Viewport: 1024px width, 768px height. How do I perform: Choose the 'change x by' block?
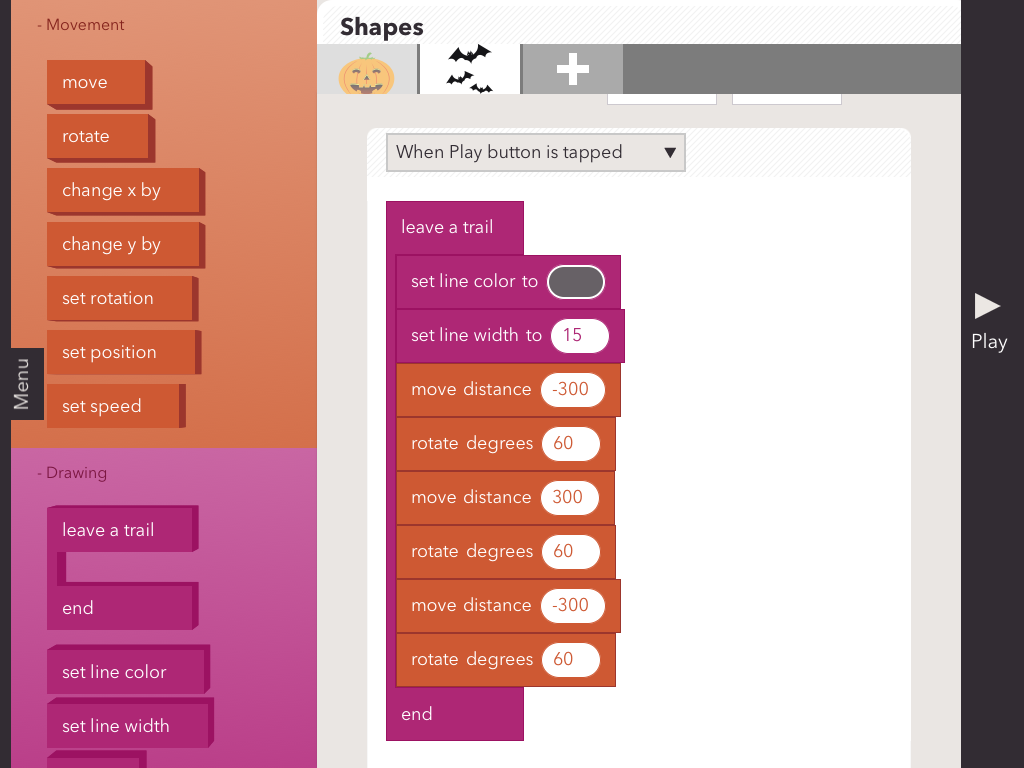click(122, 191)
